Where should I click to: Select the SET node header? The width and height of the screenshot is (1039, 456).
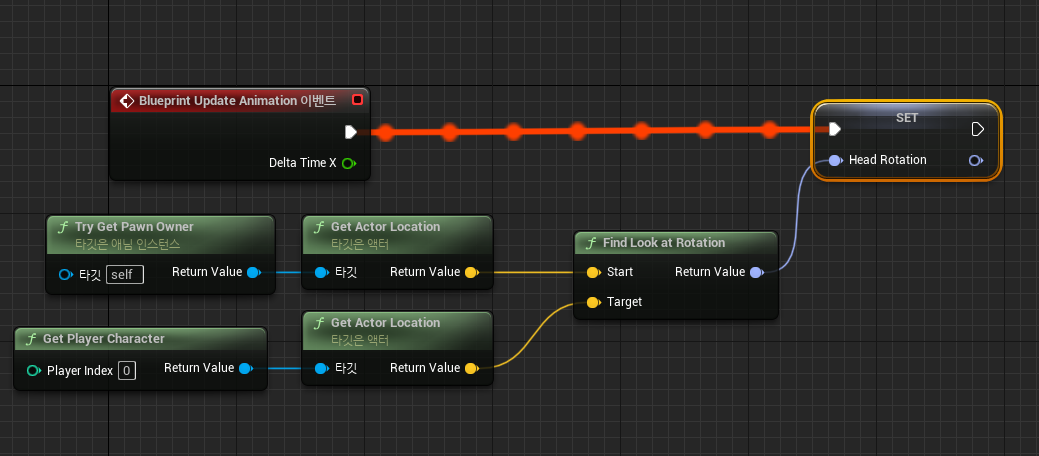click(906, 117)
